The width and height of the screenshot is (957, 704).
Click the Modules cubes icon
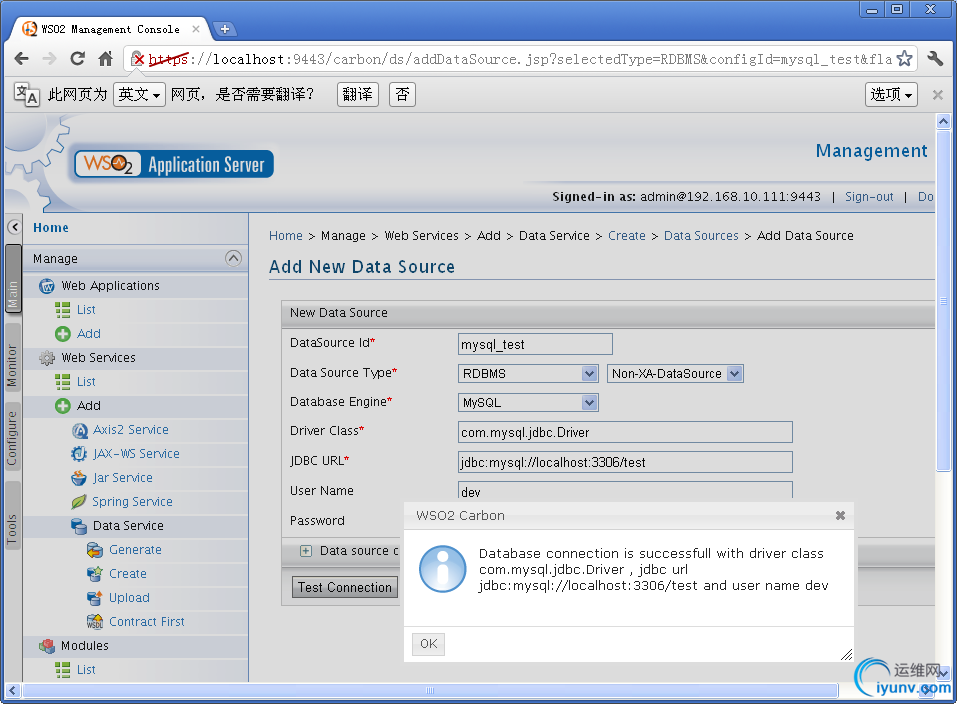click(x=47, y=646)
